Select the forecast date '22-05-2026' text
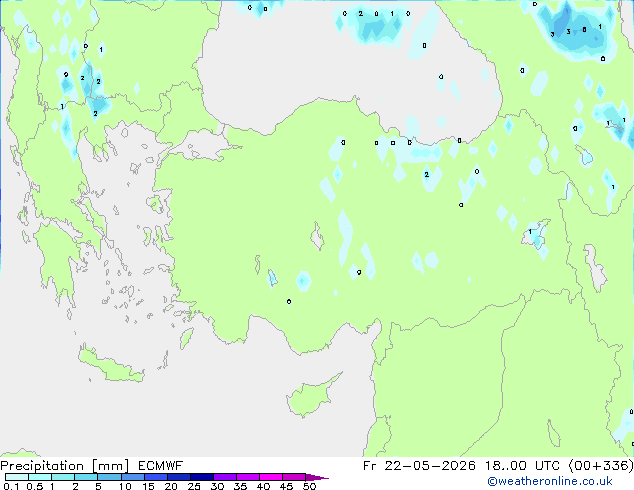This screenshot has height=490, width=634. click(x=430, y=466)
